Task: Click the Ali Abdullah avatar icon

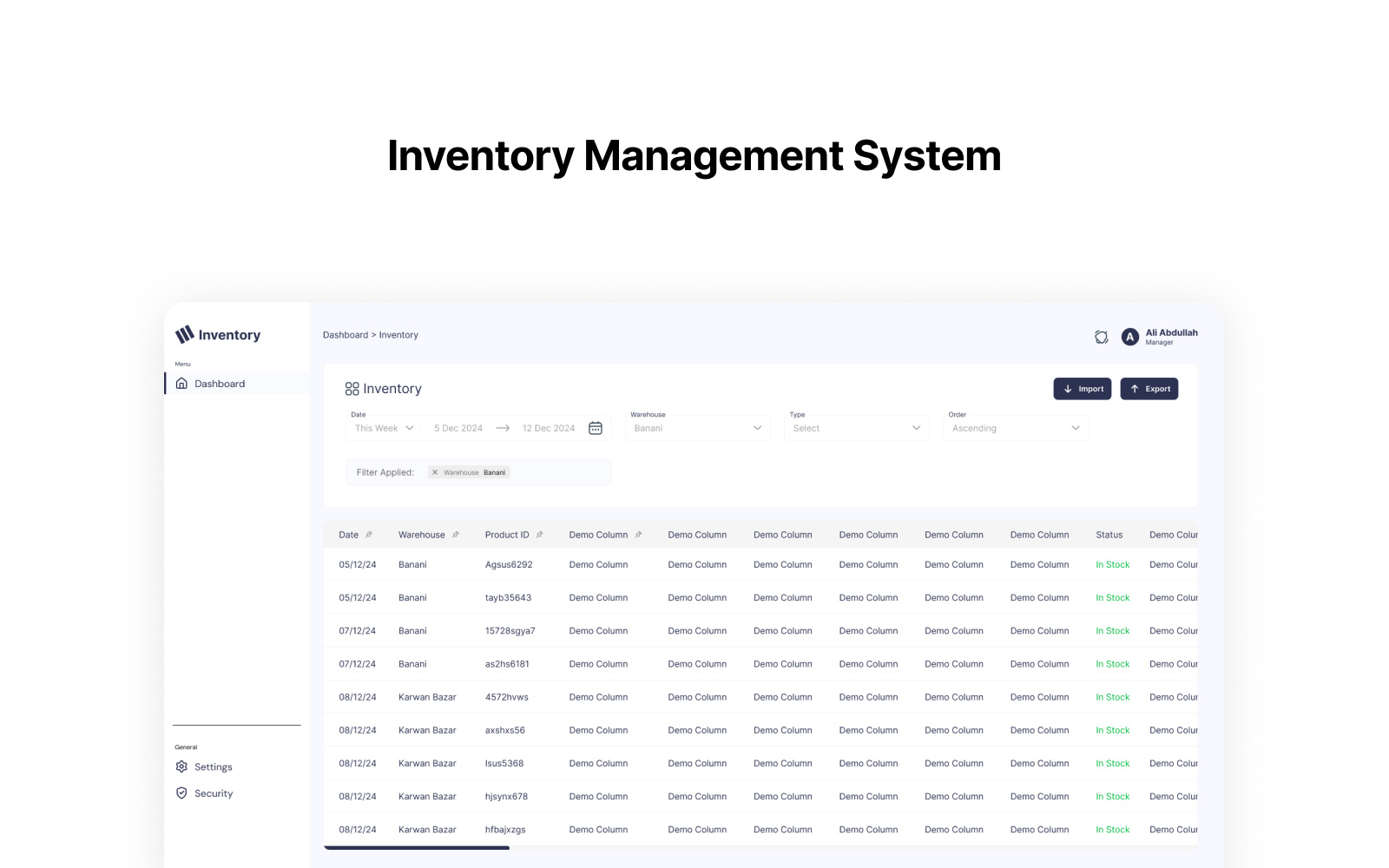Action: (1129, 337)
